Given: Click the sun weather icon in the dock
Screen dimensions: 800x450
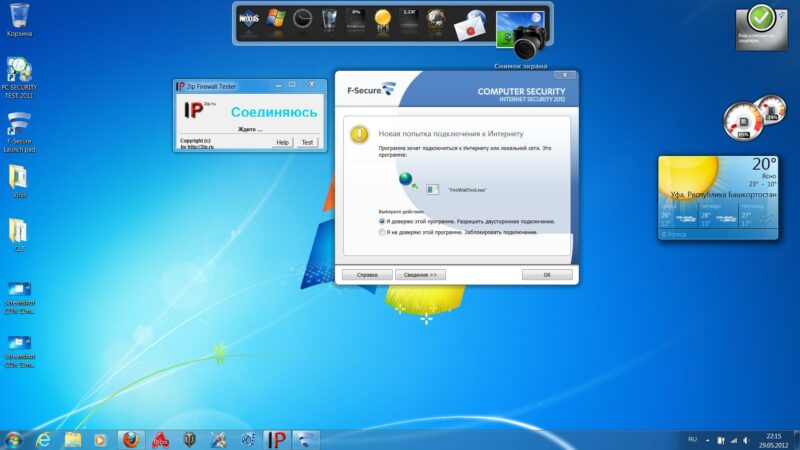Looking at the screenshot, I should click(382, 20).
